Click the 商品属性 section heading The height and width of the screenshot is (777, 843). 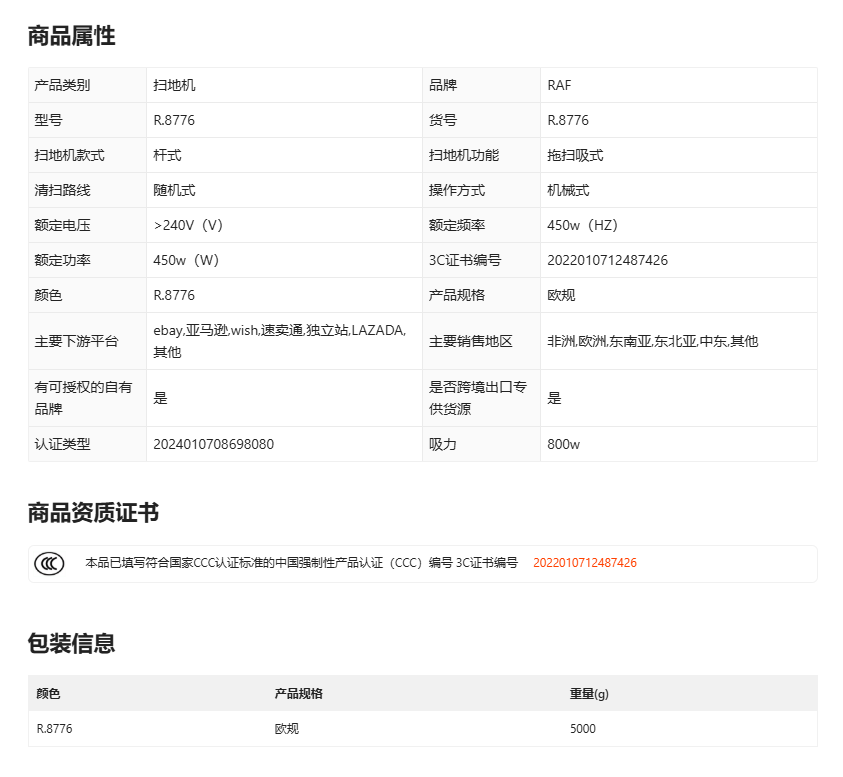(x=71, y=37)
